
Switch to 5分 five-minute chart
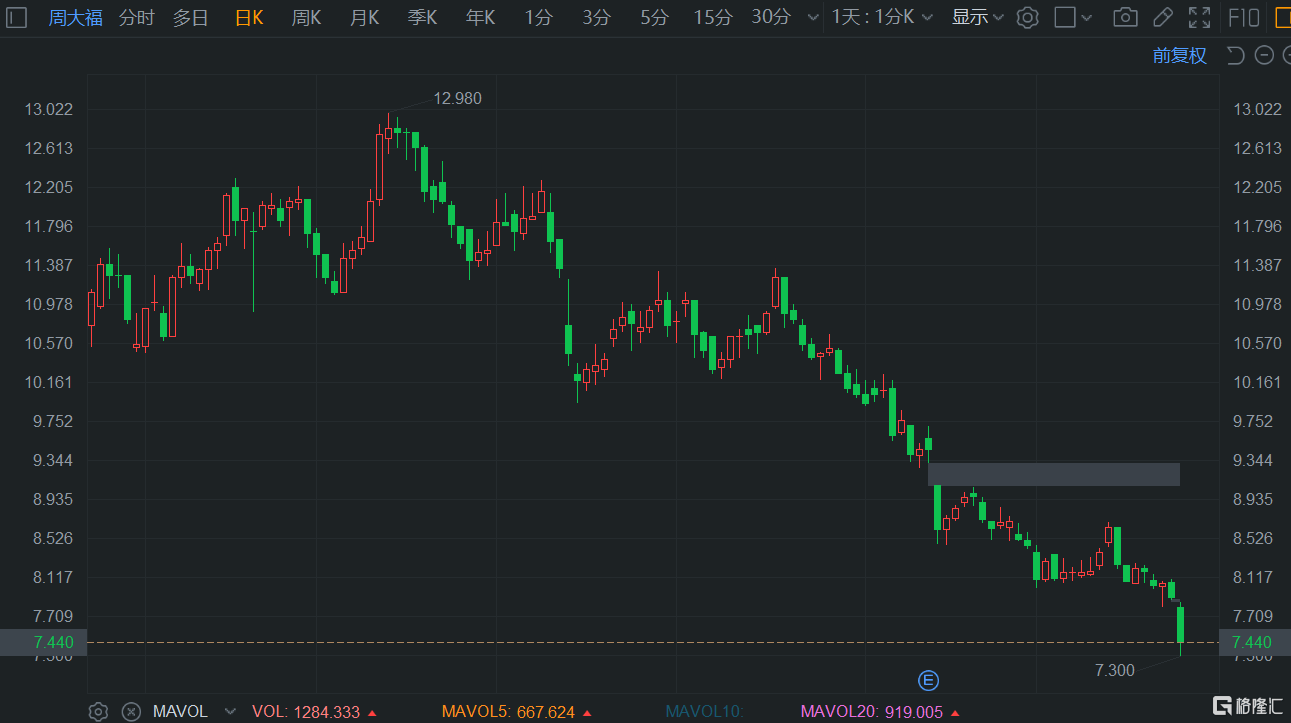[654, 17]
